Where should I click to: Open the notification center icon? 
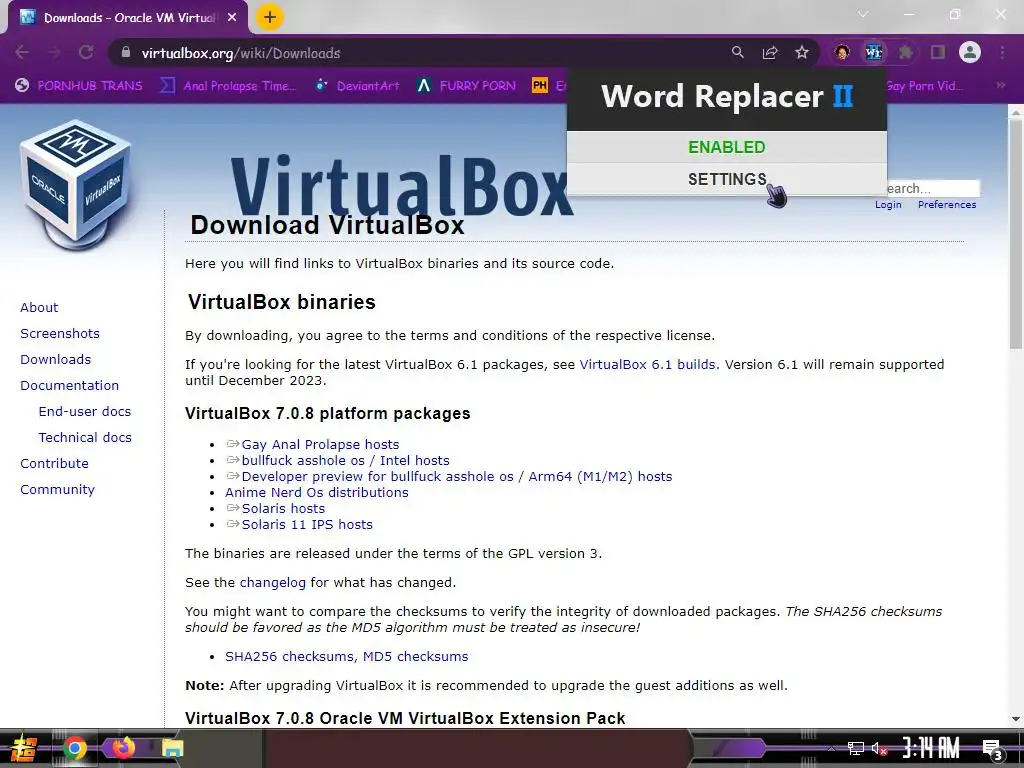992,749
